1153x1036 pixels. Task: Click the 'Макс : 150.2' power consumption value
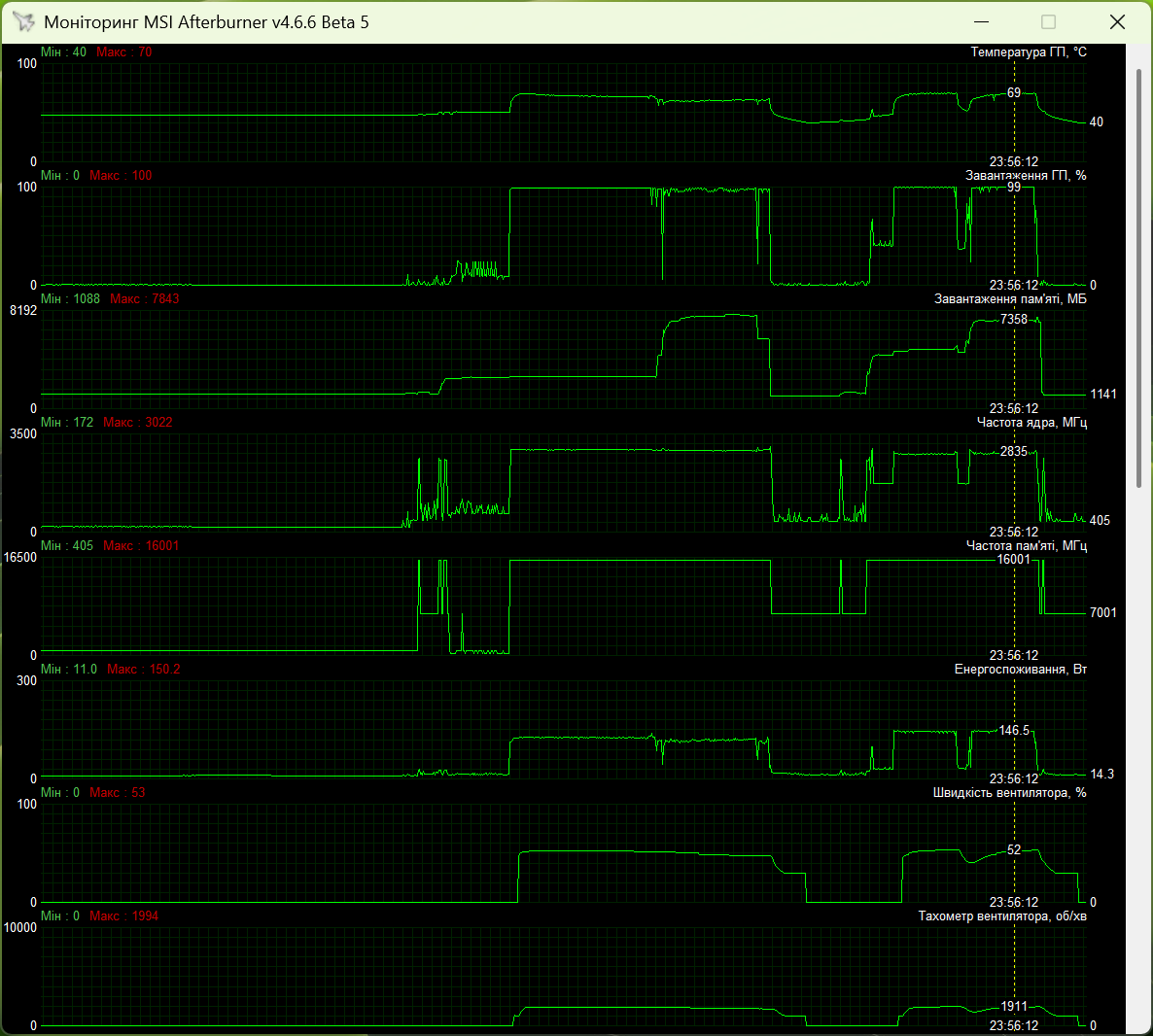pos(143,670)
